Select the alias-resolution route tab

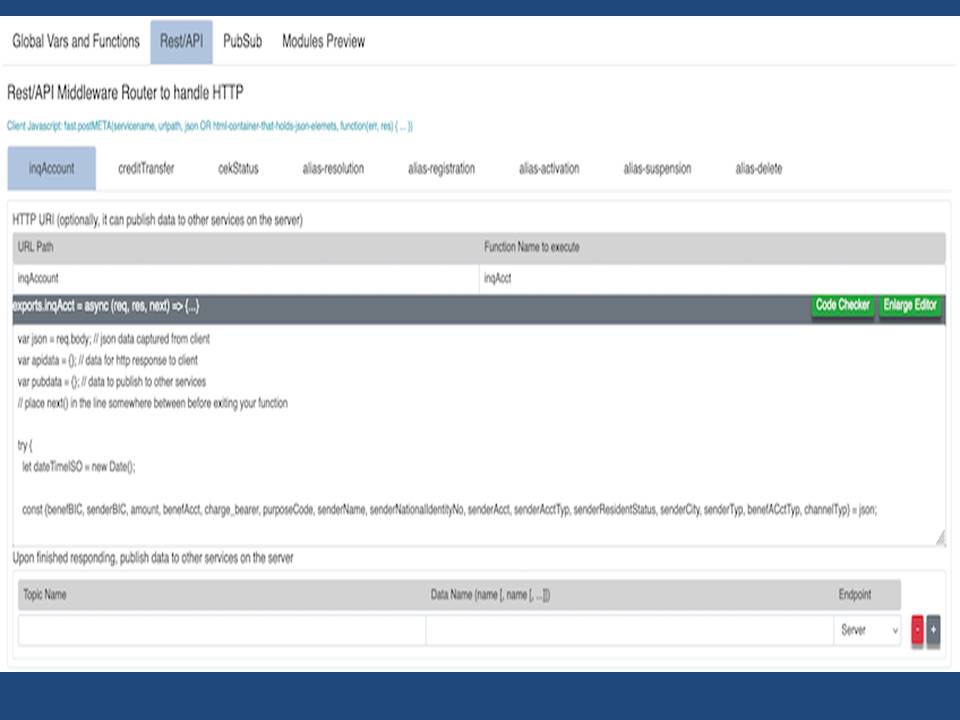pyautogui.click(x=333, y=168)
